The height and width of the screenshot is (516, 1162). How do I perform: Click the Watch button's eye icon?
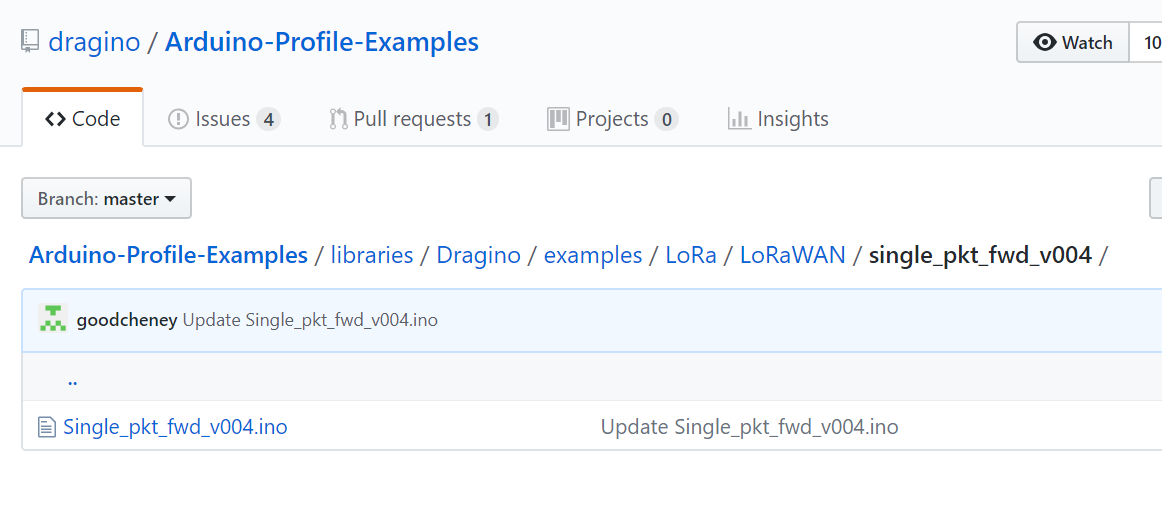tap(1045, 43)
